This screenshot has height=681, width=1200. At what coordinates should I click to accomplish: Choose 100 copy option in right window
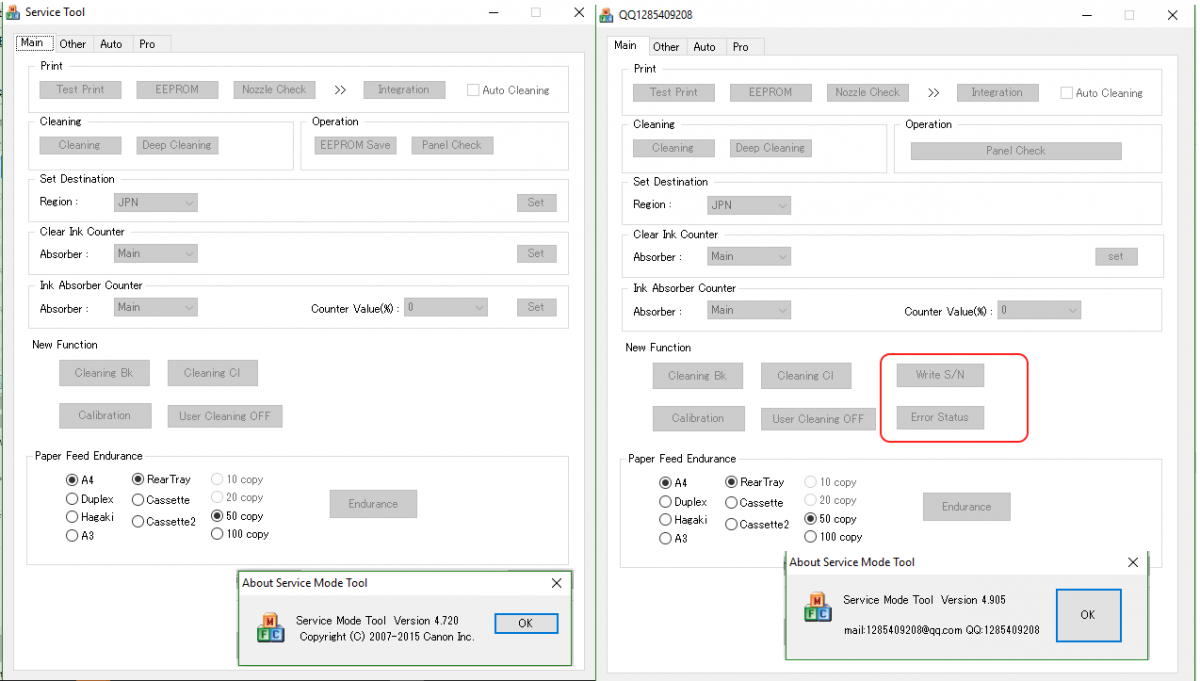click(x=811, y=537)
